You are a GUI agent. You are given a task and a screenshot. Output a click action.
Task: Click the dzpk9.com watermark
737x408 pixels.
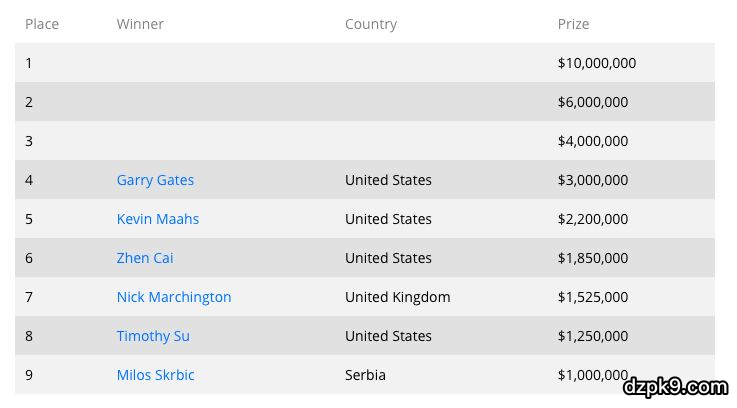coord(674,387)
